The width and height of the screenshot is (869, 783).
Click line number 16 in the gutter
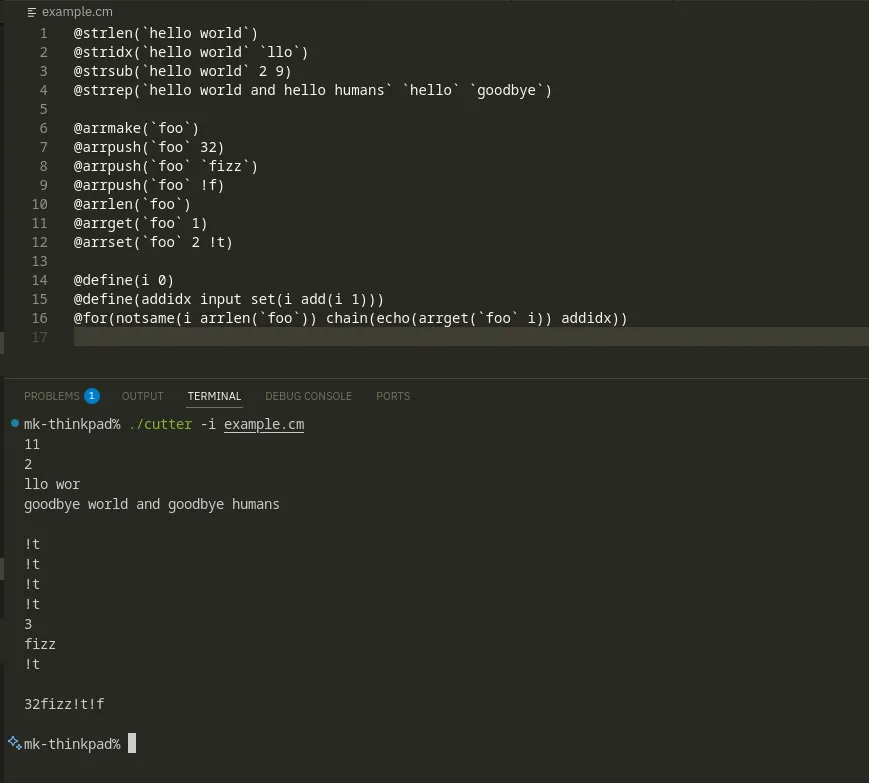pos(40,318)
